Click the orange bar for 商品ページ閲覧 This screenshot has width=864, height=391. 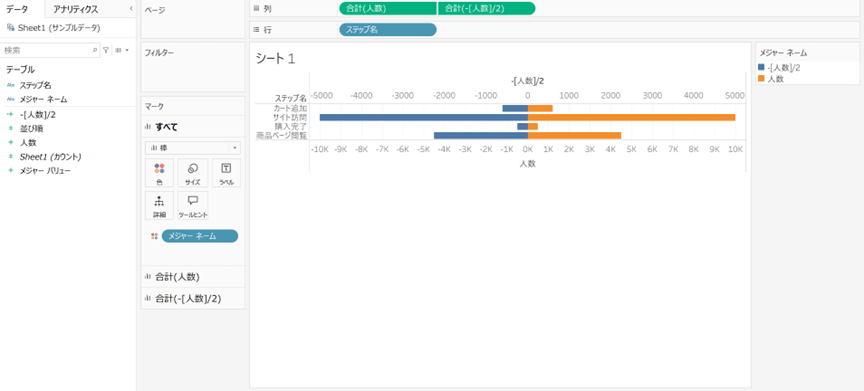tap(574, 135)
